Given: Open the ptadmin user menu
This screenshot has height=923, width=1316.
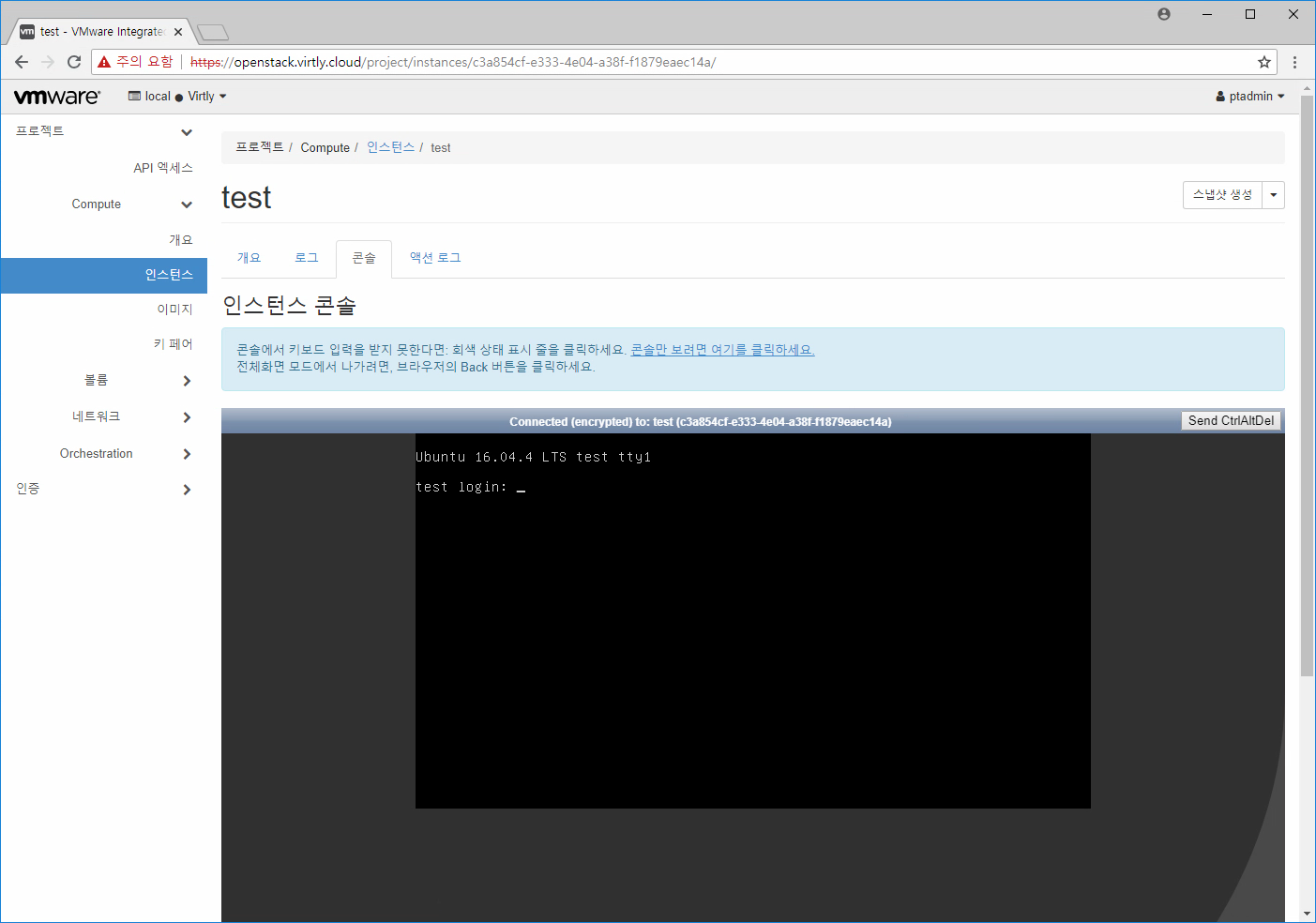Looking at the screenshot, I should tap(1250, 97).
